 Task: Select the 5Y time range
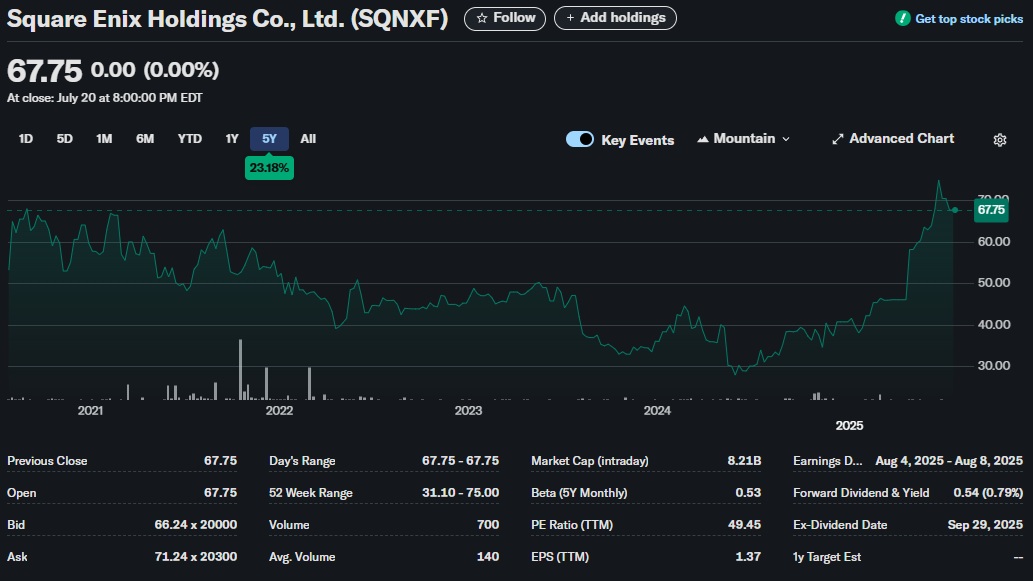click(x=269, y=139)
